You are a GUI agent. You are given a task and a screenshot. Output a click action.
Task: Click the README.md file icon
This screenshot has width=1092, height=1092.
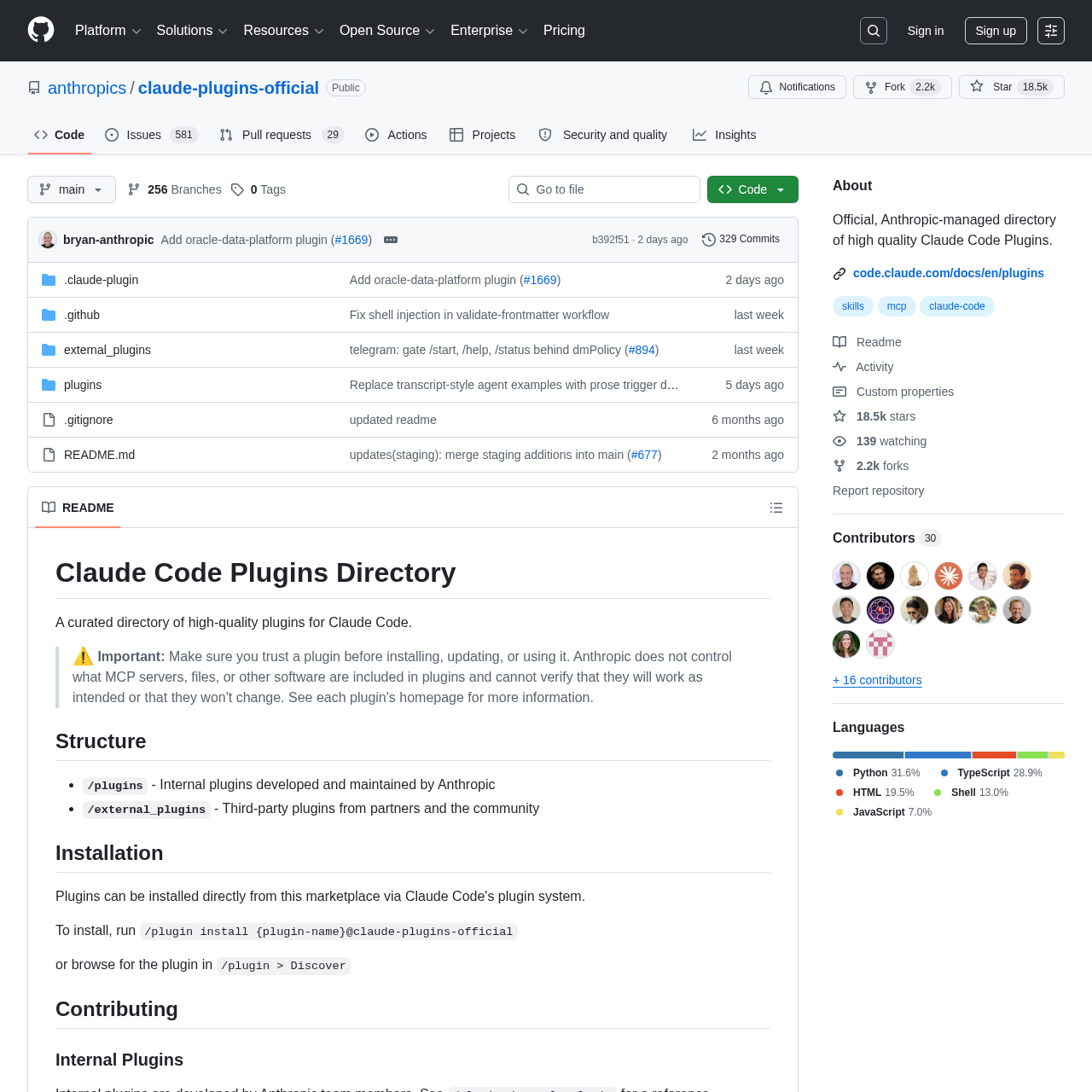(49, 455)
